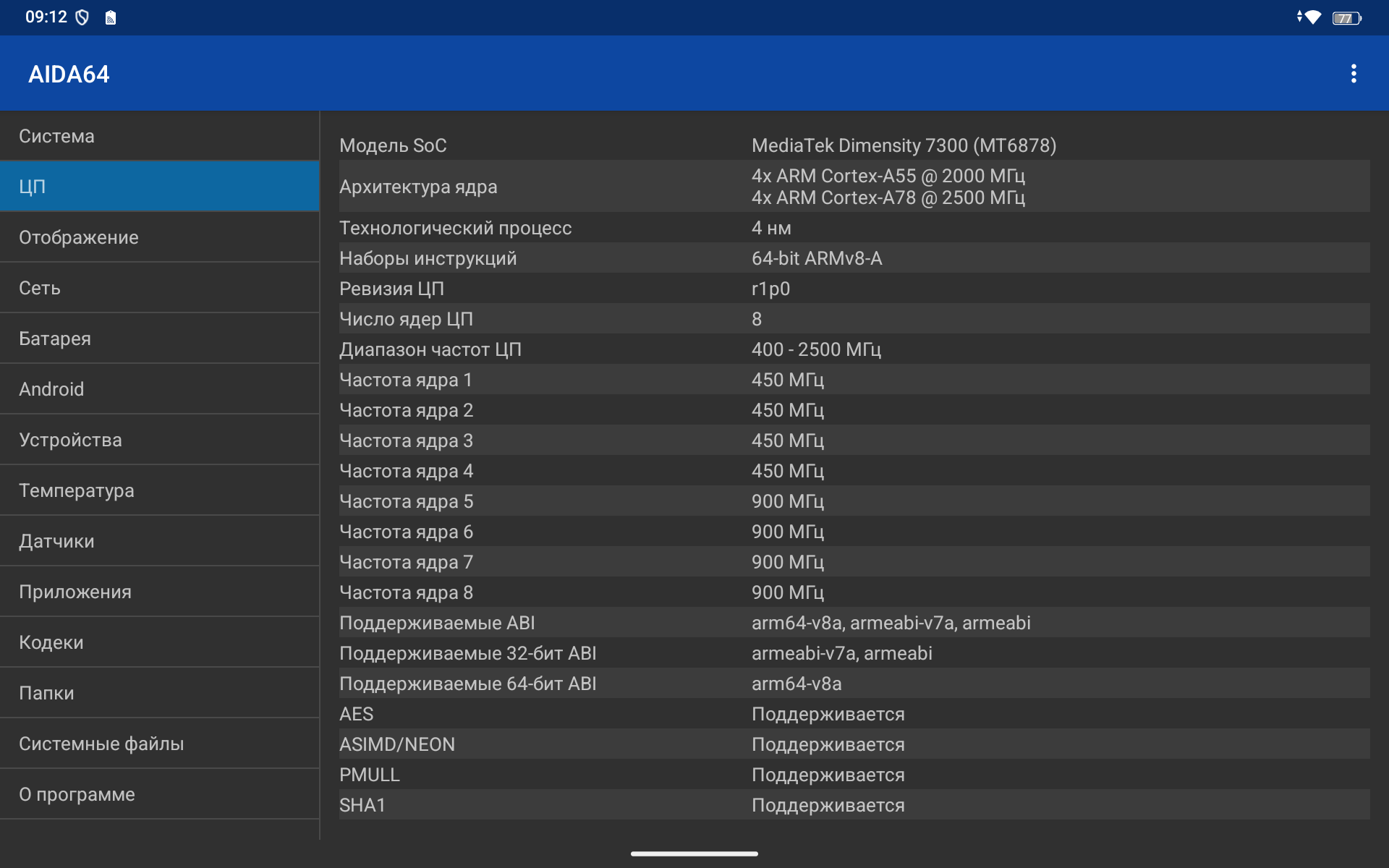Open the three-dot overflow menu
This screenshot has width=1389, height=868.
pos(1353,74)
